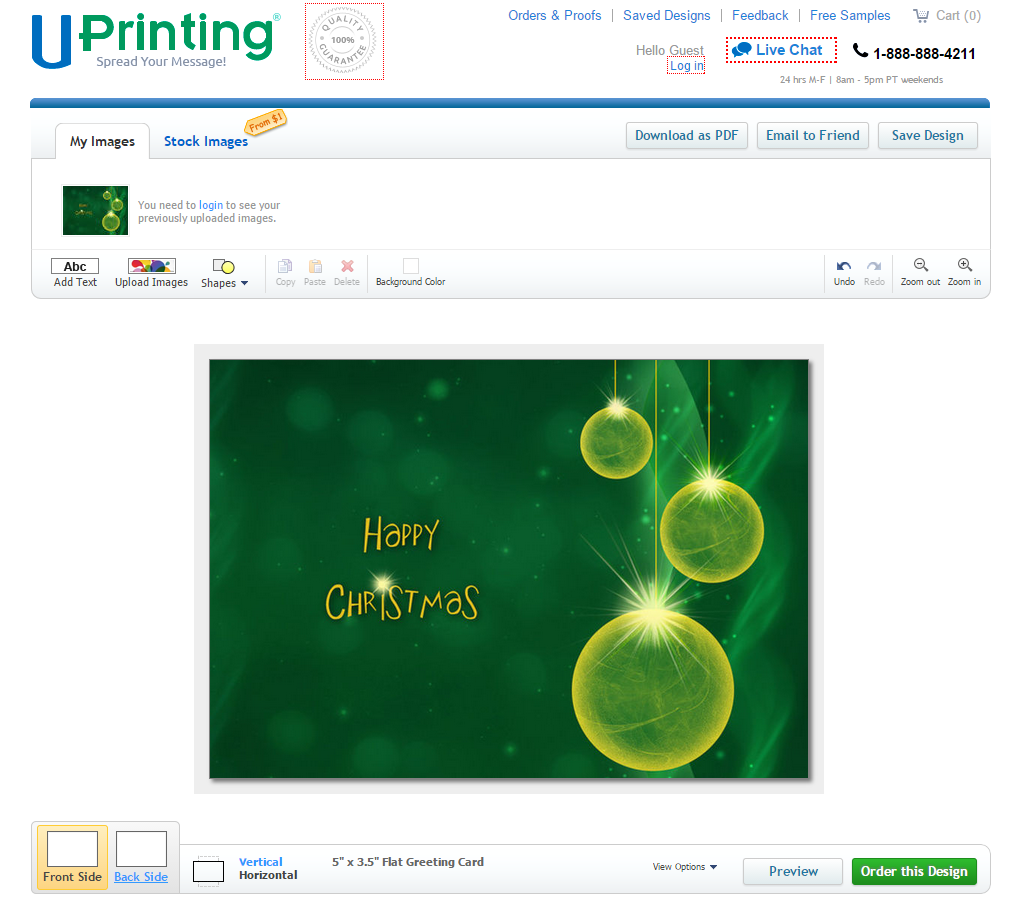Viewport: 1025px width, 897px height.
Task: Choose Horizontal orientation
Action: pos(268,875)
